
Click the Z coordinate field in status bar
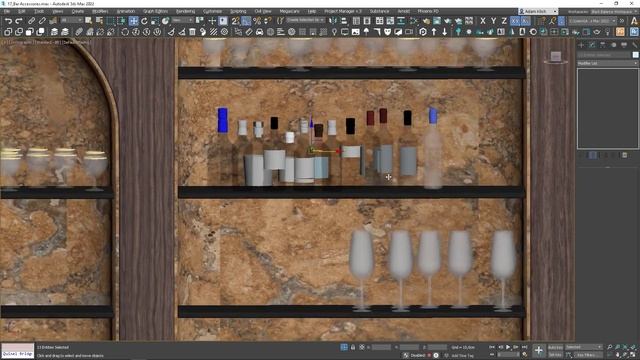[x=437, y=347]
